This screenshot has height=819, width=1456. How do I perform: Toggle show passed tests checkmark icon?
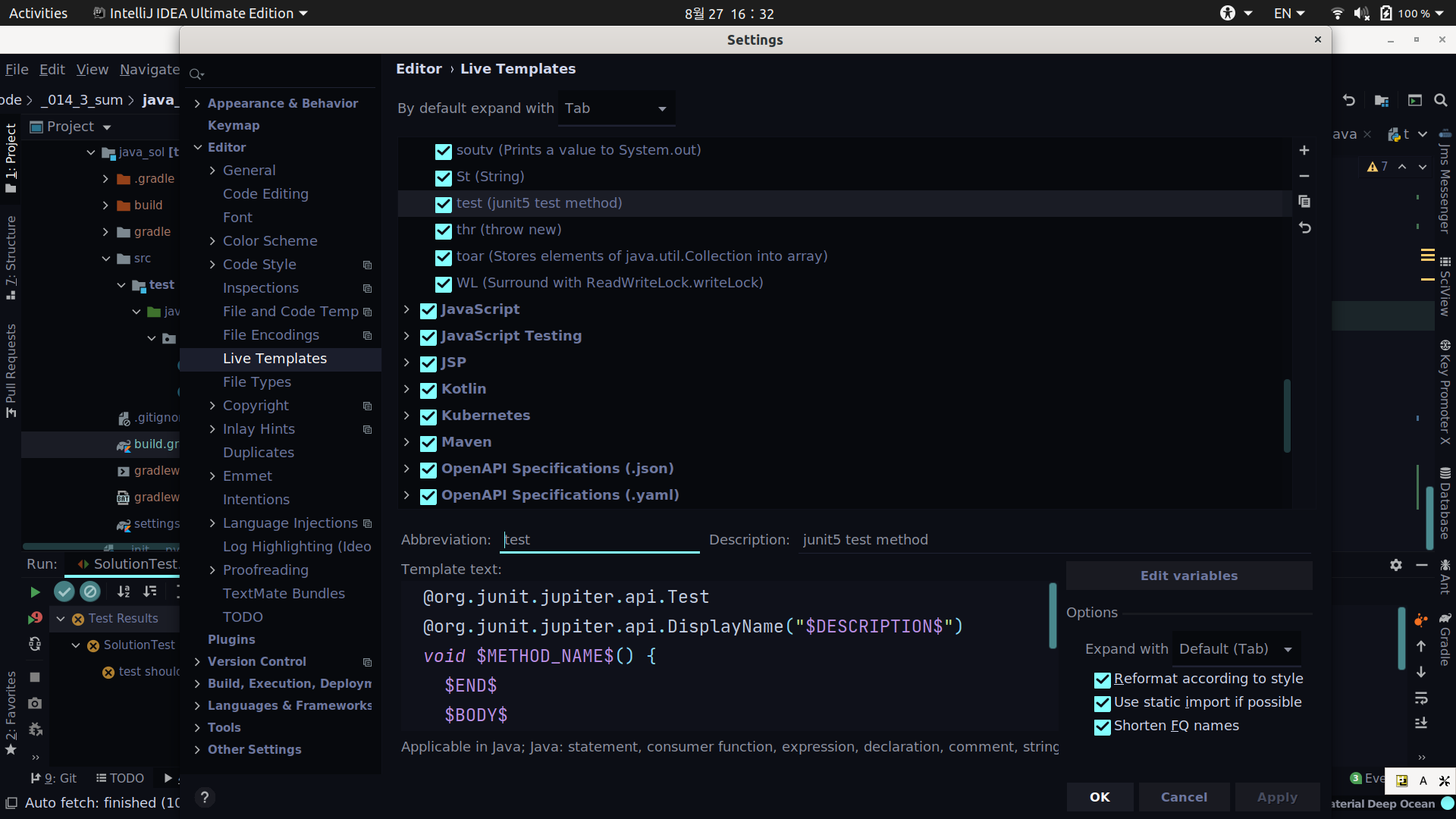pyautogui.click(x=64, y=591)
